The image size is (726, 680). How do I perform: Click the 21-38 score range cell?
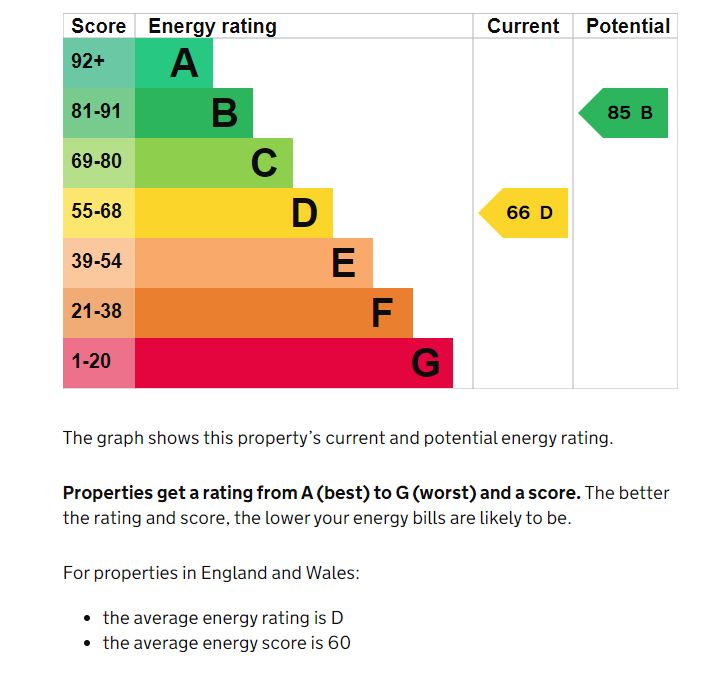pyautogui.click(x=98, y=313)
